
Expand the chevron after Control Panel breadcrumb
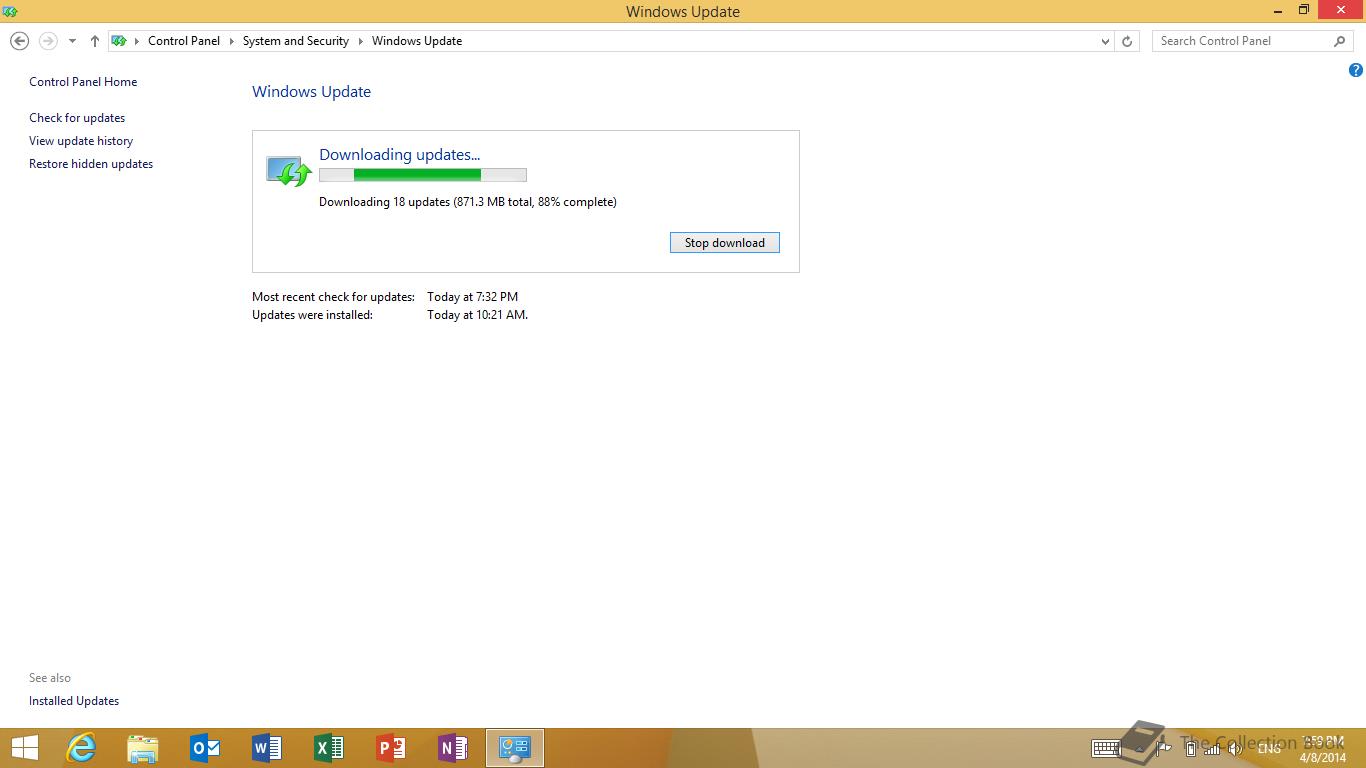pyautogui.click(x=232, y=41)
